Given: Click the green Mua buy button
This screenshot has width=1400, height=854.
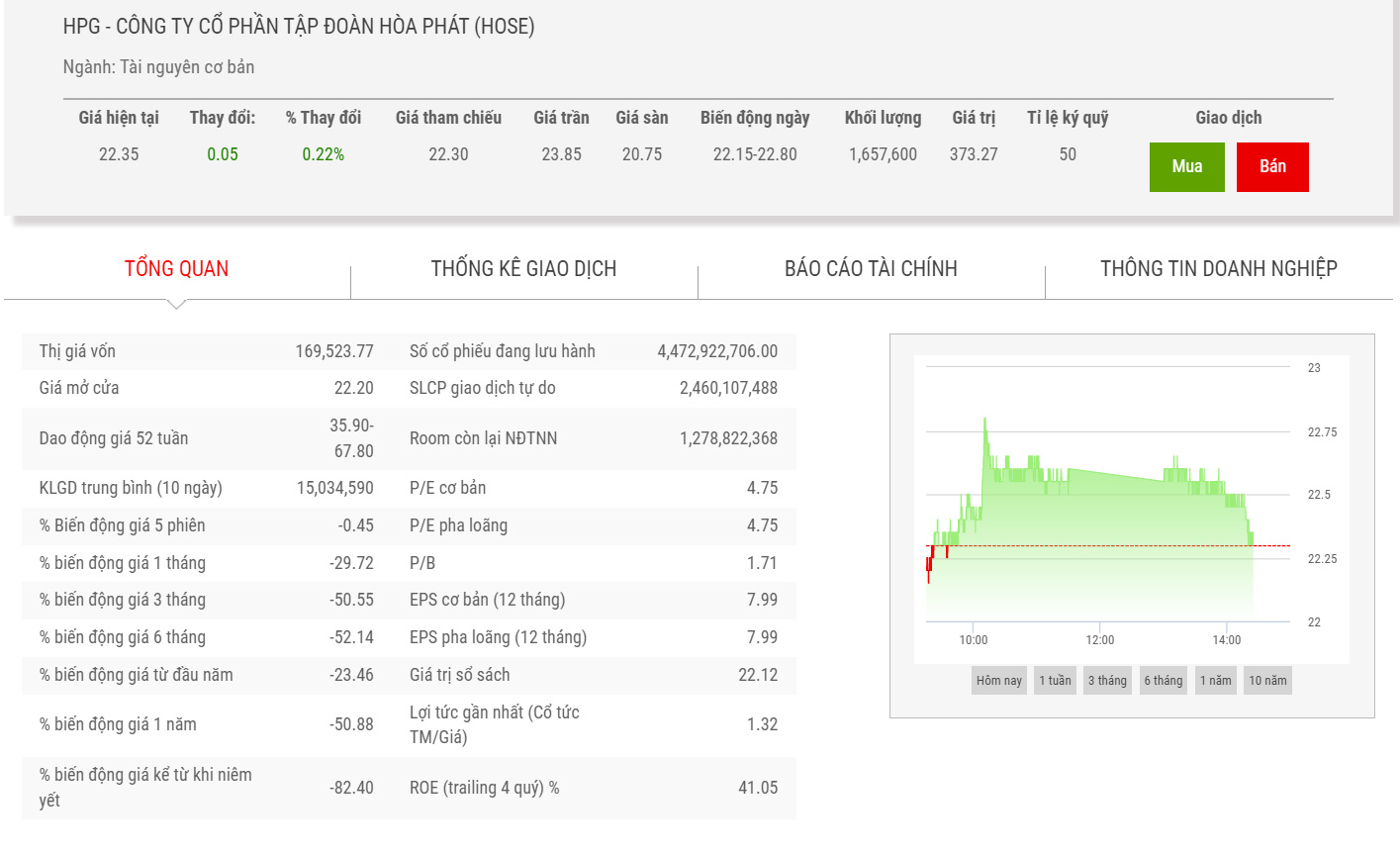Looking at the screenshot, I should (1186, 167).
